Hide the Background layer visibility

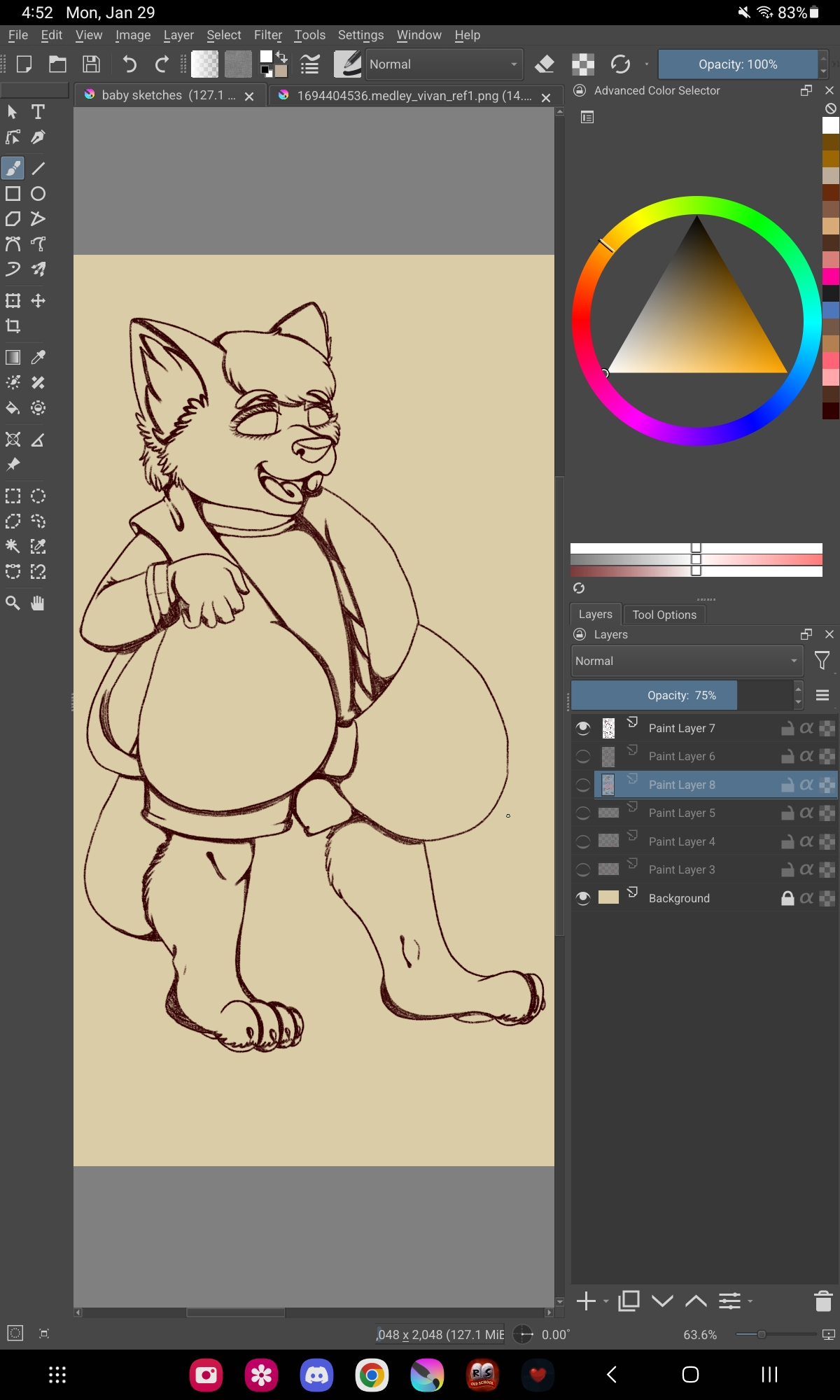[x=583, y=898]
